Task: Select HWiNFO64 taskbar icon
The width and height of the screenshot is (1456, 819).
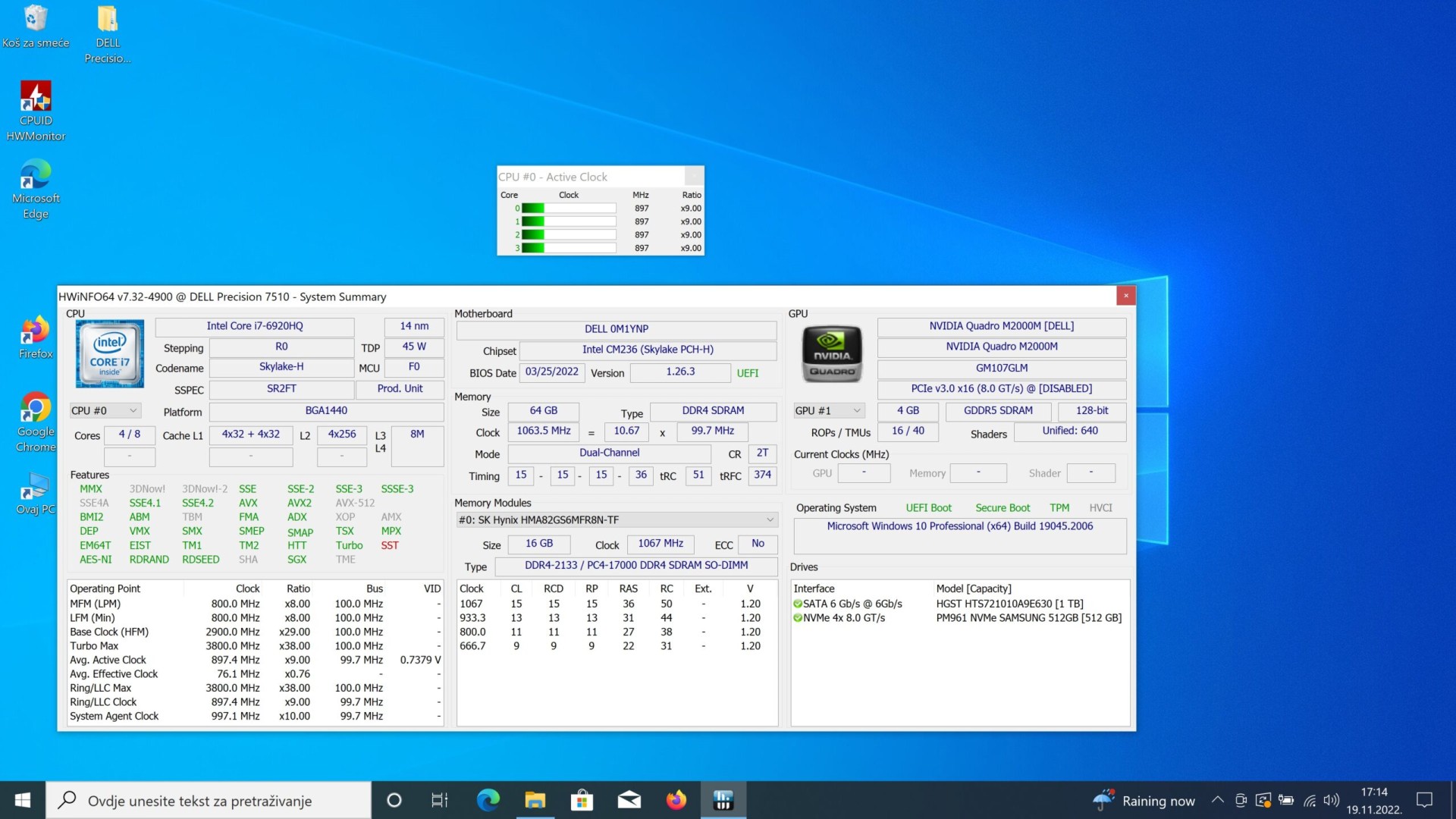Action: pyautogui.click(x=723, y=800)
